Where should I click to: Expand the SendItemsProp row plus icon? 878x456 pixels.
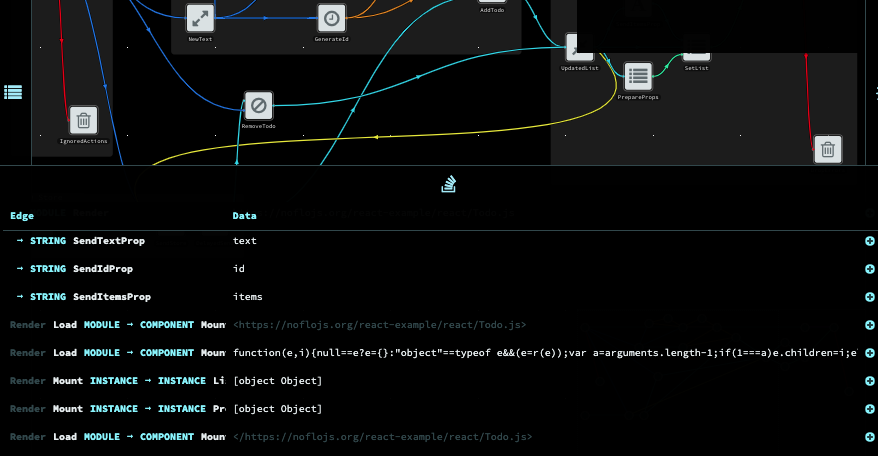pyautogui.click(x=870, y=297)
